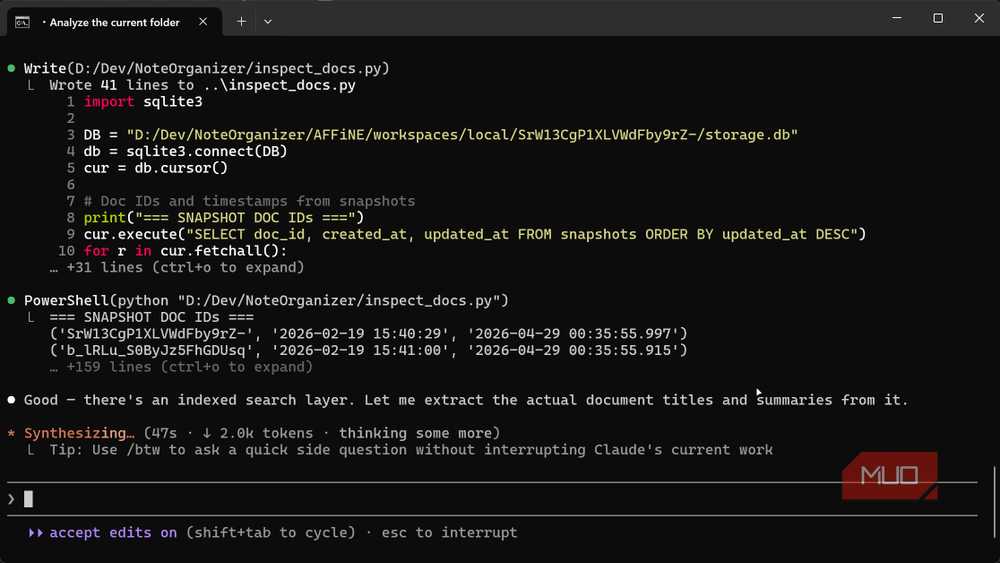Click the MUO logo watermark

pyautogui.click(x=889, y=475)
